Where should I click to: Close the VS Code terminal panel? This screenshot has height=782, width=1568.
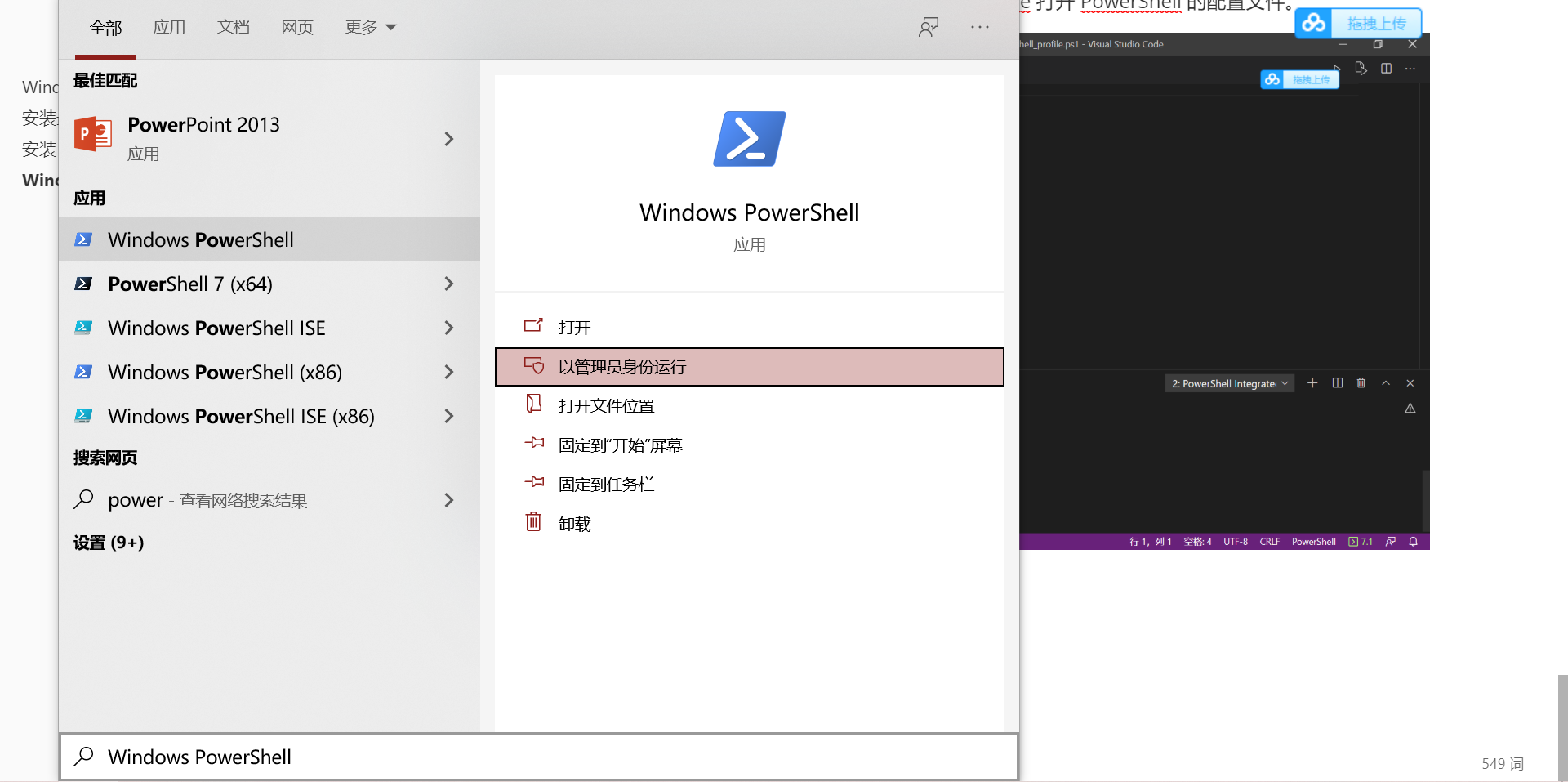coord(1410,382)
